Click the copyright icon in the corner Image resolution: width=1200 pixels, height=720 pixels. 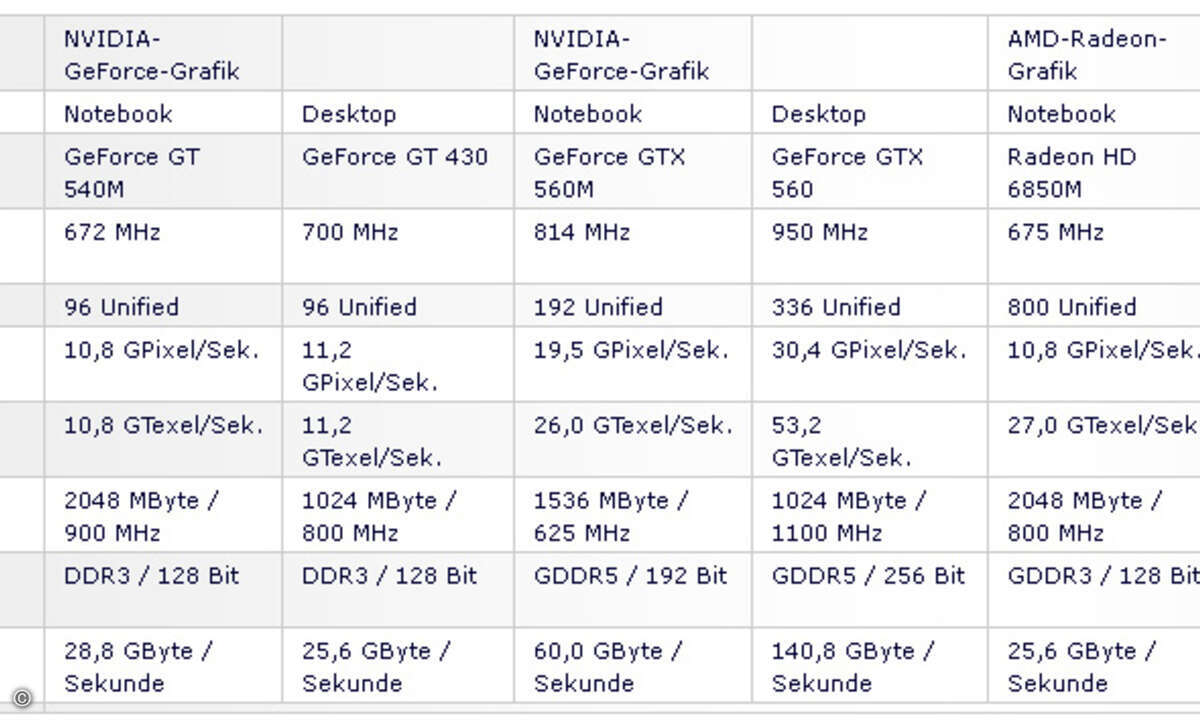click(22, 698)
